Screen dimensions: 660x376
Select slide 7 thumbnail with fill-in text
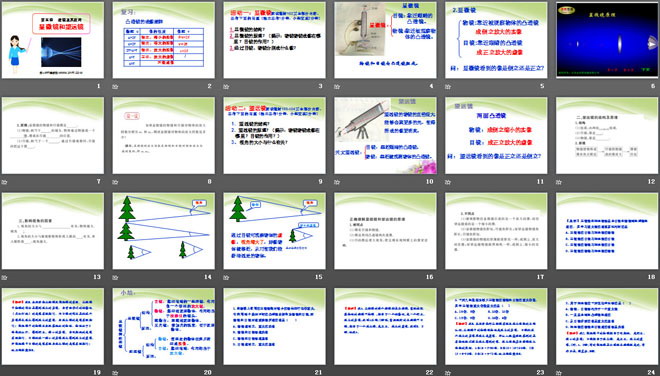[53, 136]
